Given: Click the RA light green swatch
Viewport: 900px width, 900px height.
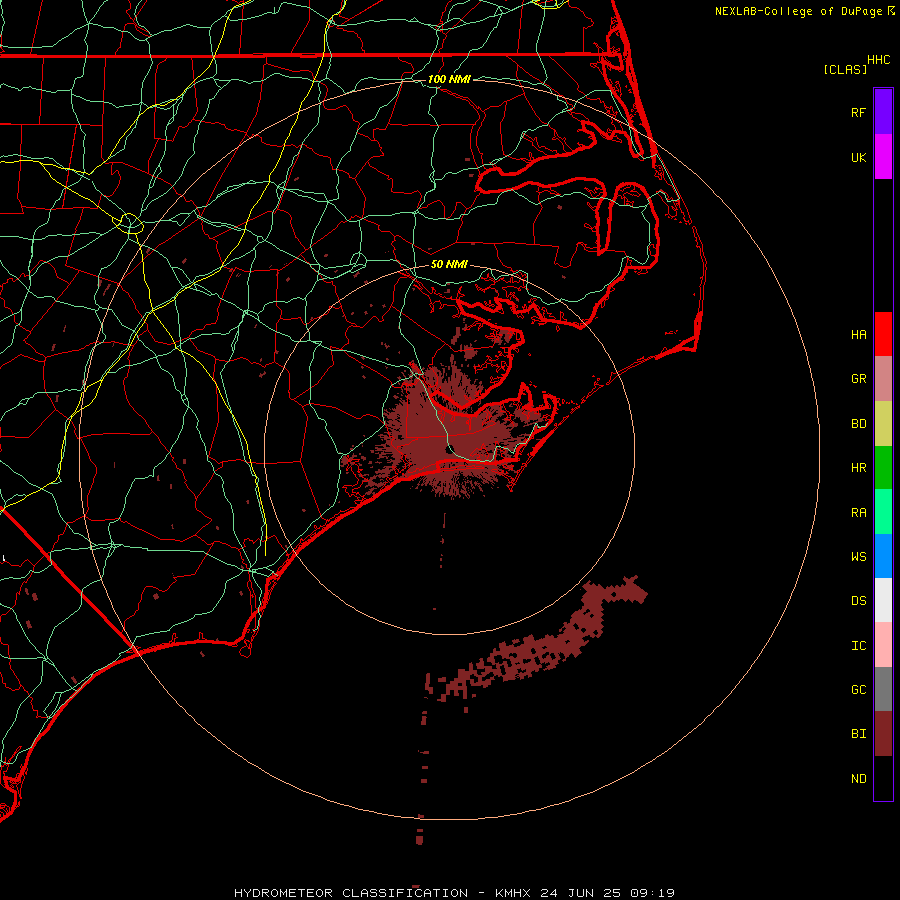Looking at the screenshot, I should pos(883,512).
